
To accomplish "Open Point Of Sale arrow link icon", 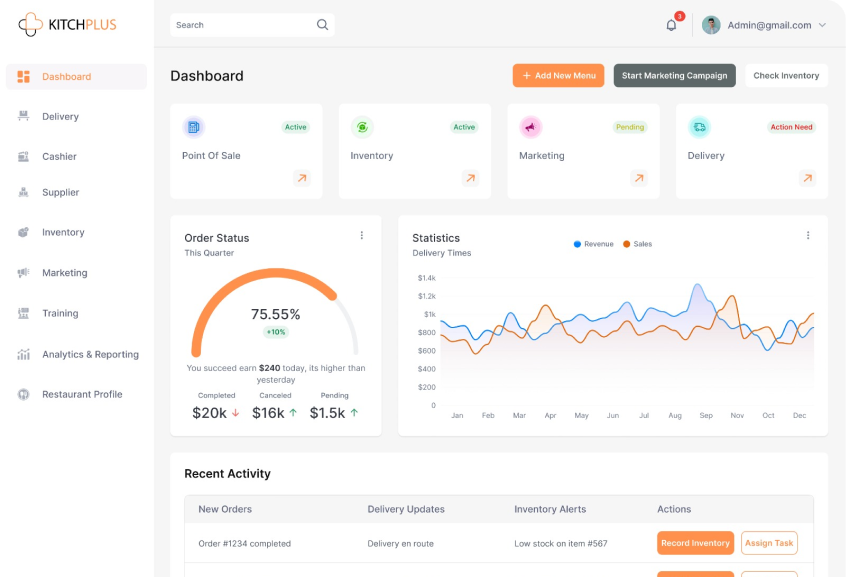I will tap(301, 178).
